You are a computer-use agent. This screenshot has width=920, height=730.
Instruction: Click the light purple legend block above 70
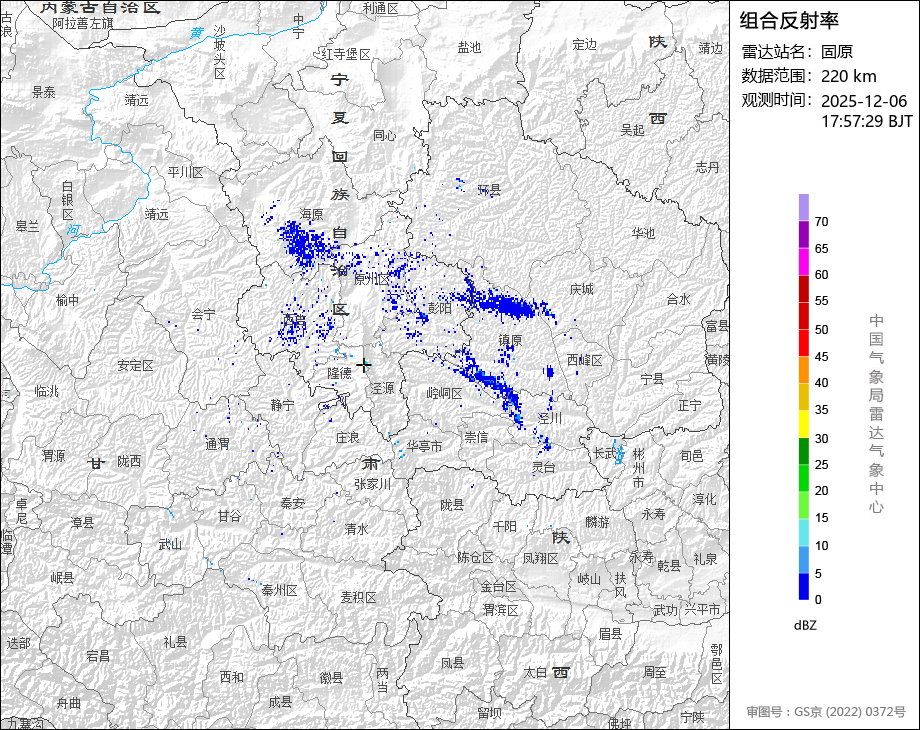(x=804, y=208)
